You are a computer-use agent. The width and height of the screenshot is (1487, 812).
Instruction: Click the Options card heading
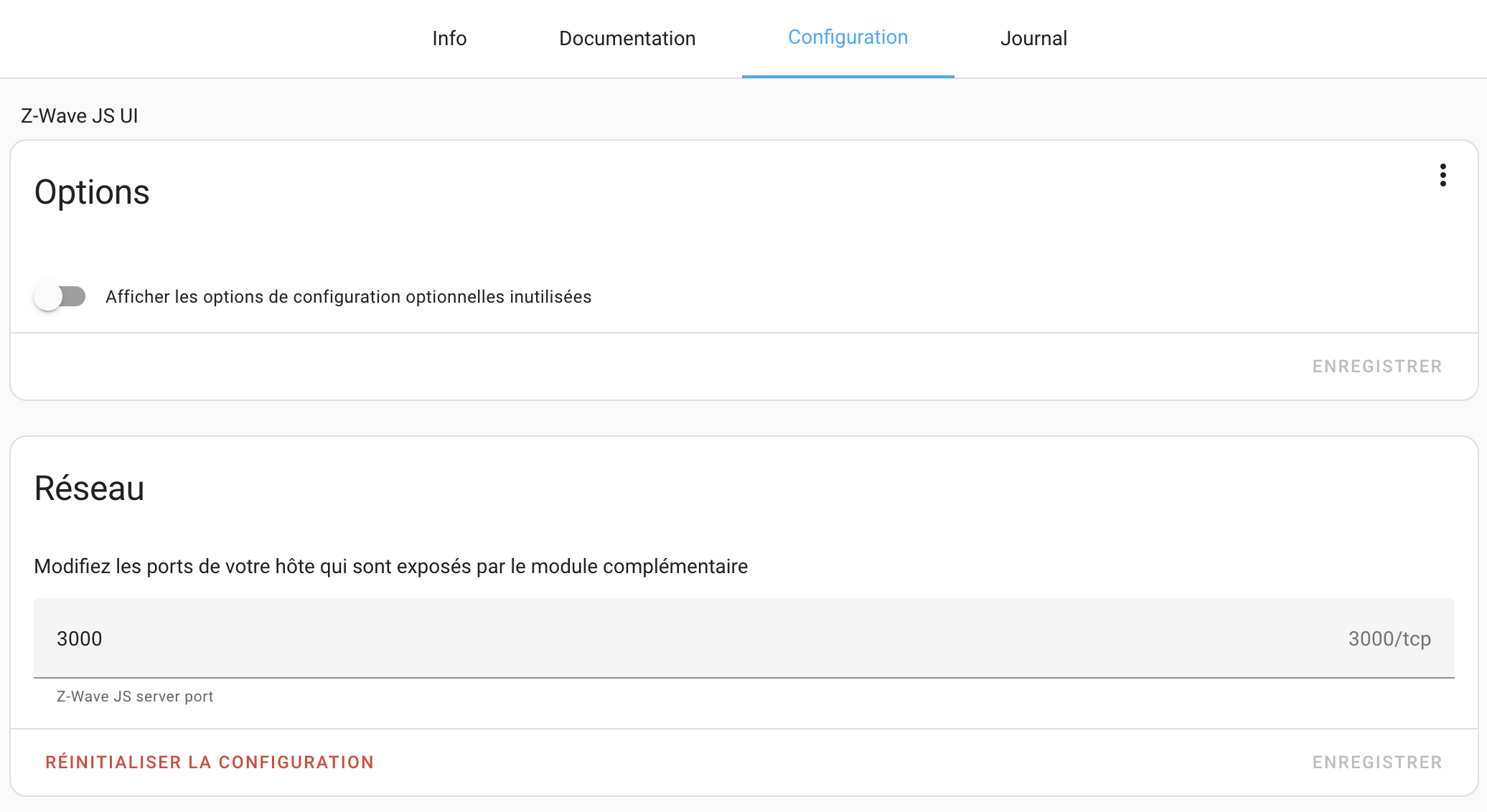(x=92, y=192)
